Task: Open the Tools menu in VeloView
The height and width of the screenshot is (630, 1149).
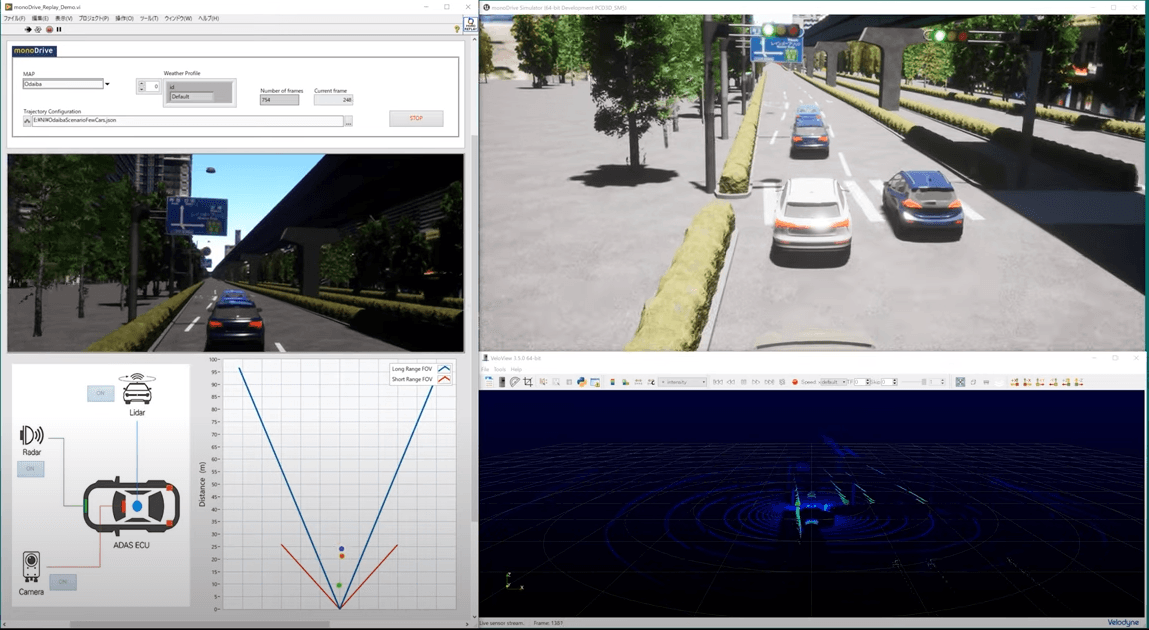Action: point(500,369)
